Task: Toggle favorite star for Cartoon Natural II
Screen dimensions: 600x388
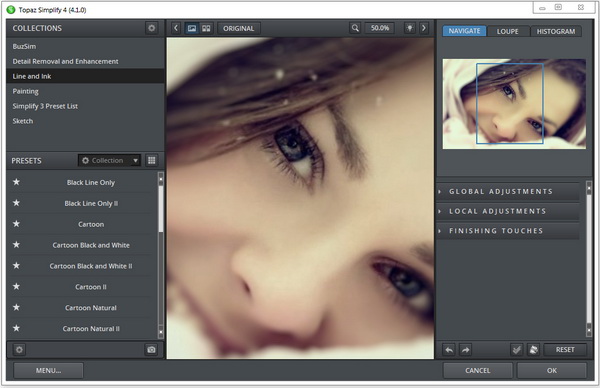Action: pos(16,328)
